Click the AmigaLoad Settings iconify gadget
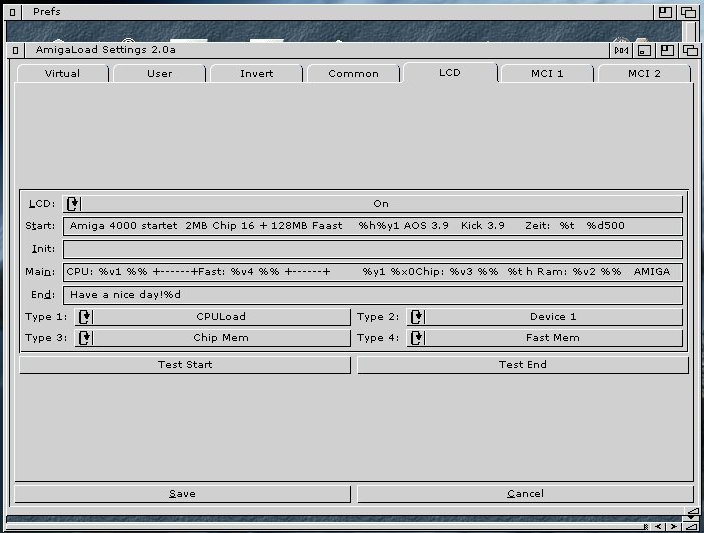The width and height of the screenshot is (704, 533). (645, 50)
